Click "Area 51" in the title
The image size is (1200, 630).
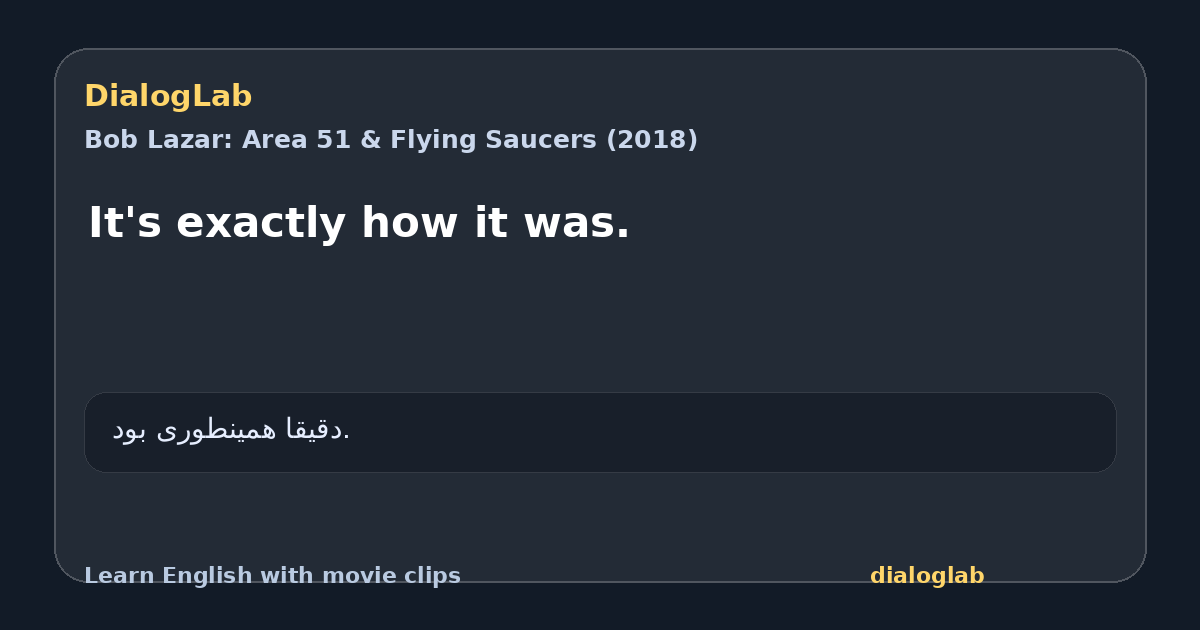pos(294,140)
